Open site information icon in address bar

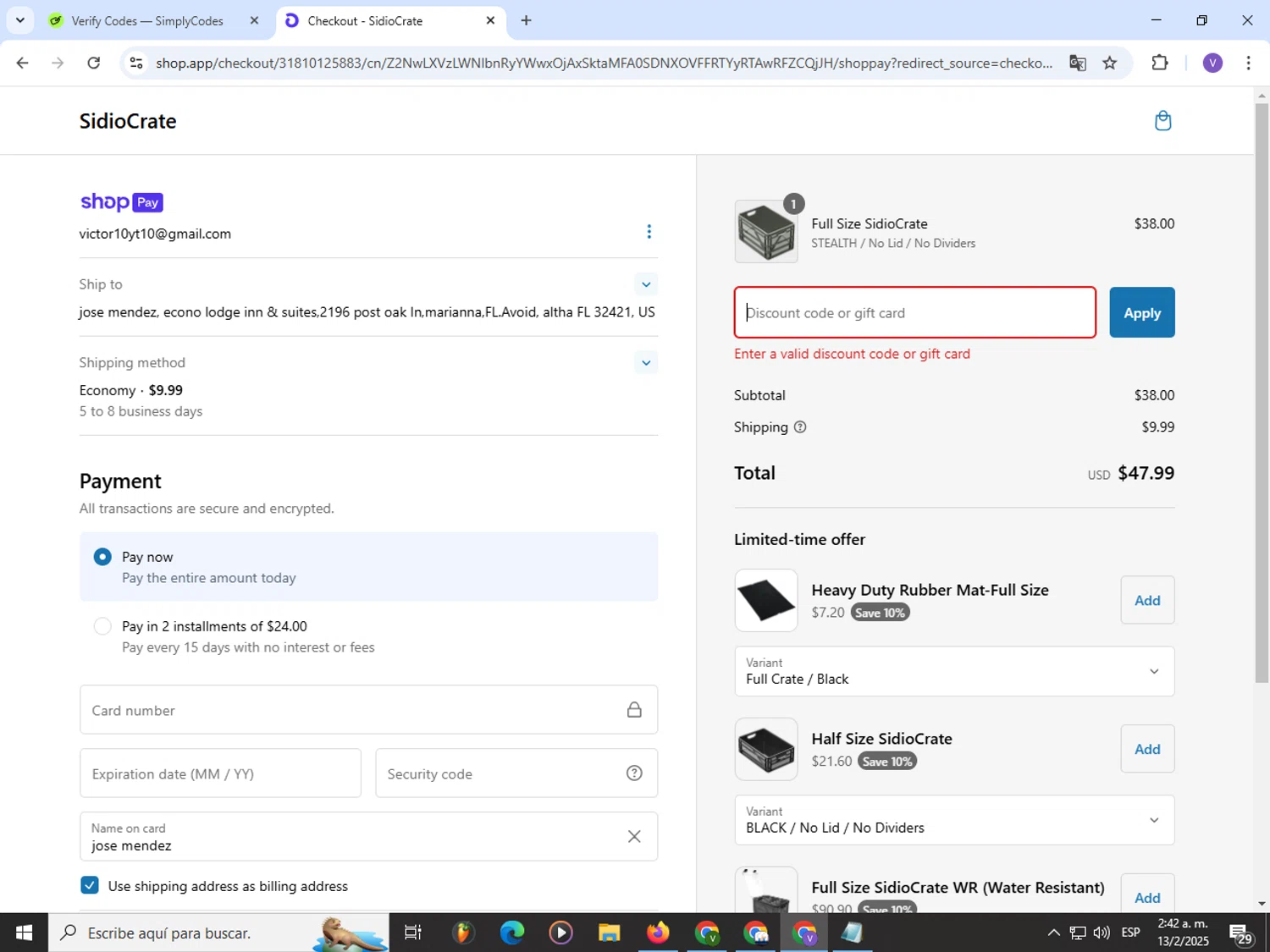pyautogui.click(x=136, y=63)
